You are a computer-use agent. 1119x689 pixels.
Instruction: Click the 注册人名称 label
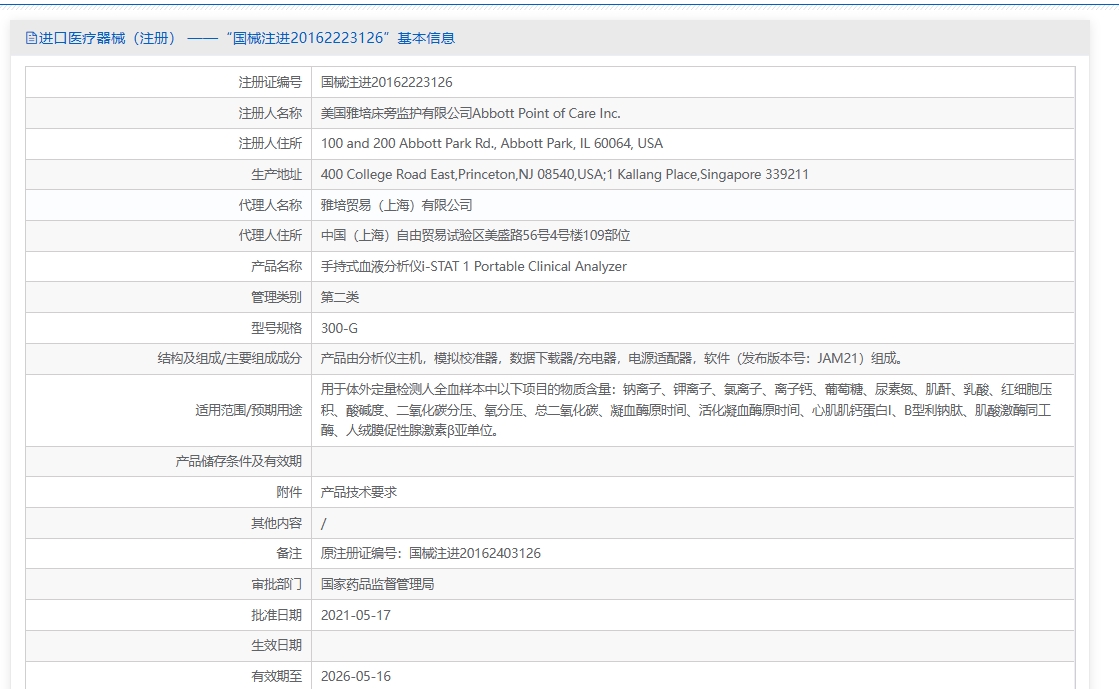coord(270,113)
